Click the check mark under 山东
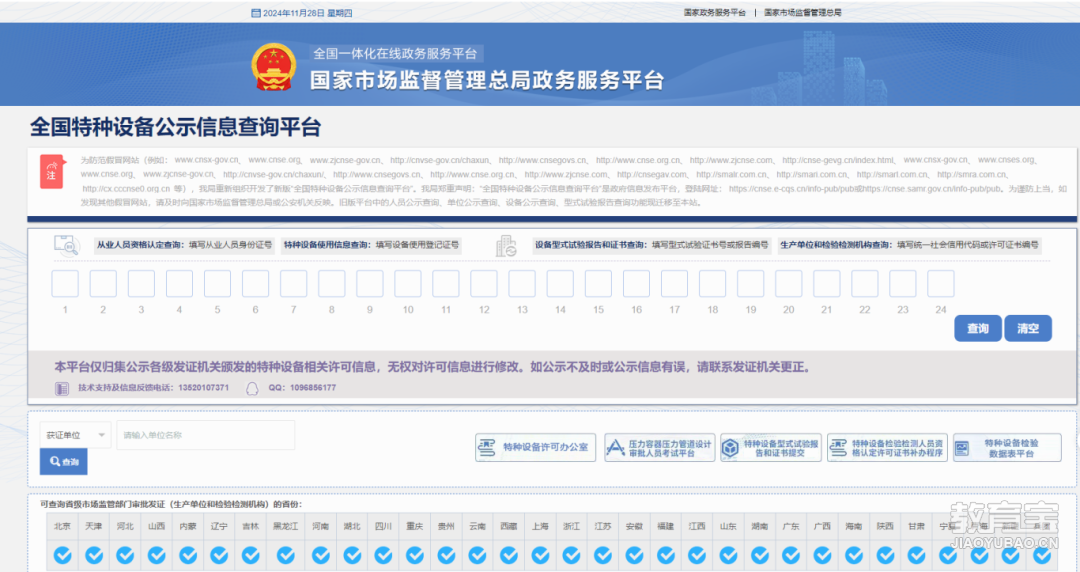This screenshot has height=572, width=1080. 728,555
